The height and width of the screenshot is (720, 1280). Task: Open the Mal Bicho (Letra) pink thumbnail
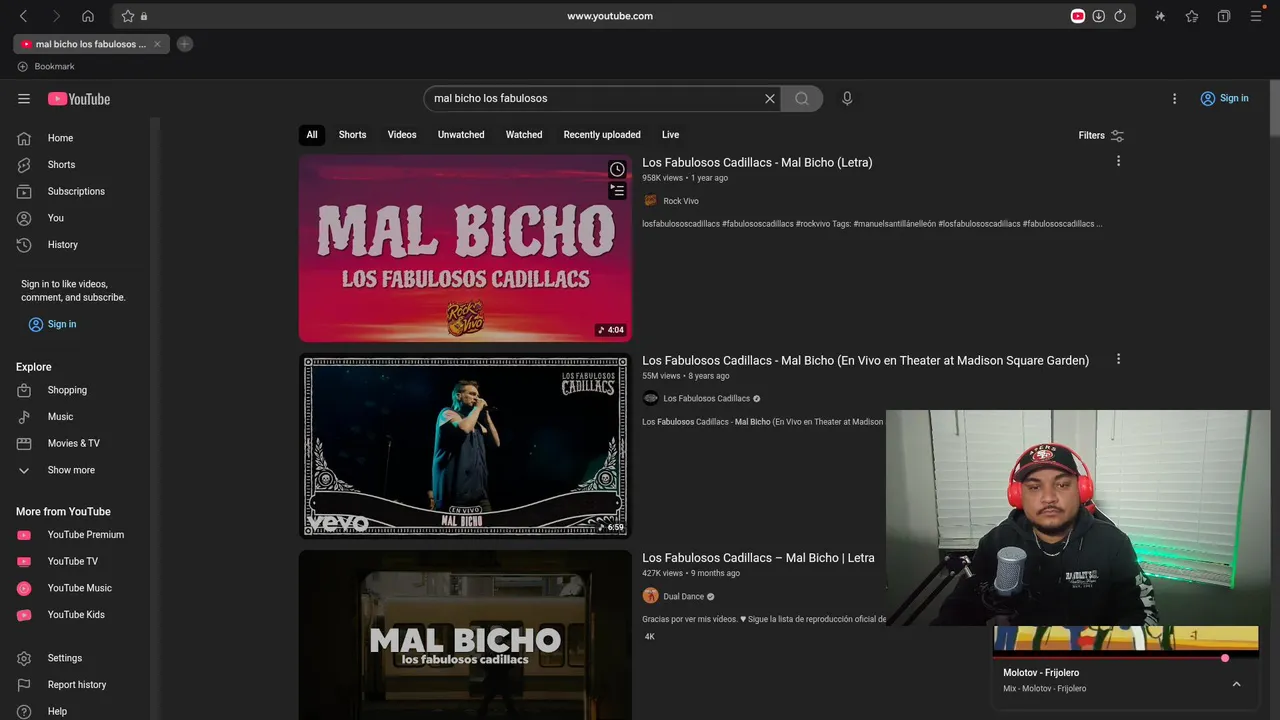pos(465,248)
